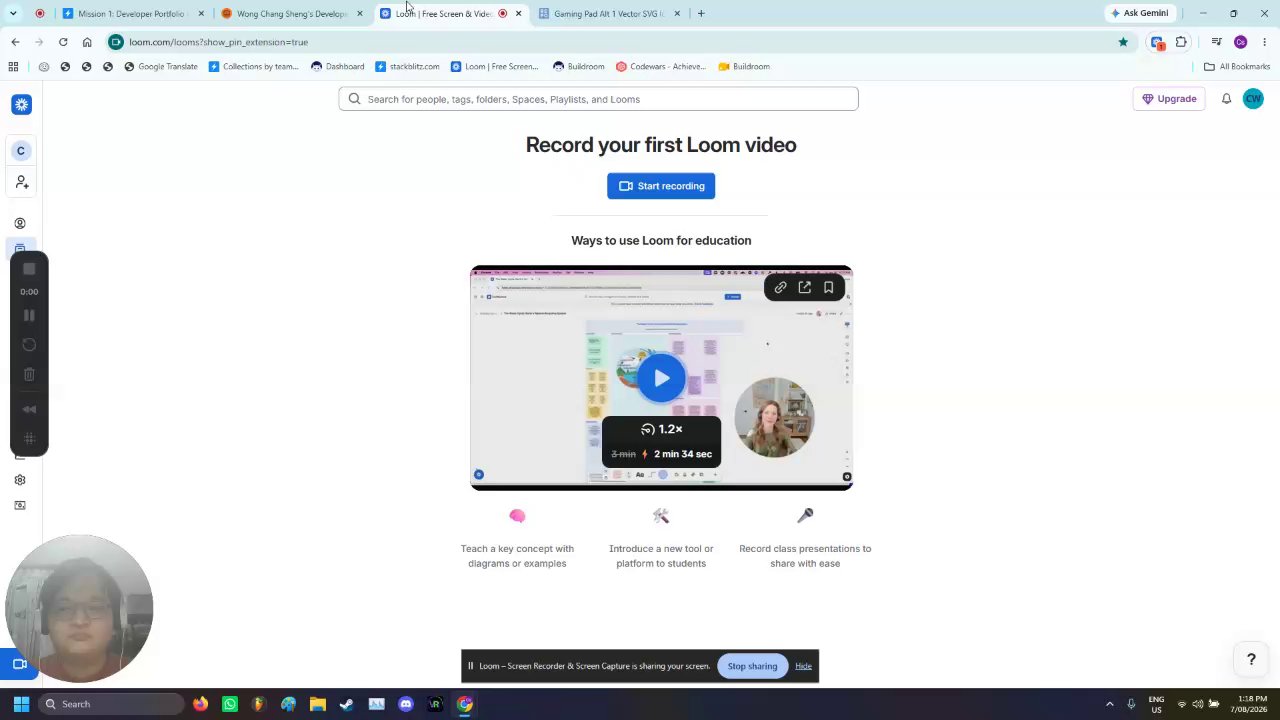Close the Mission 1: Developer Portfolio tab

click(x=201, y=14)
